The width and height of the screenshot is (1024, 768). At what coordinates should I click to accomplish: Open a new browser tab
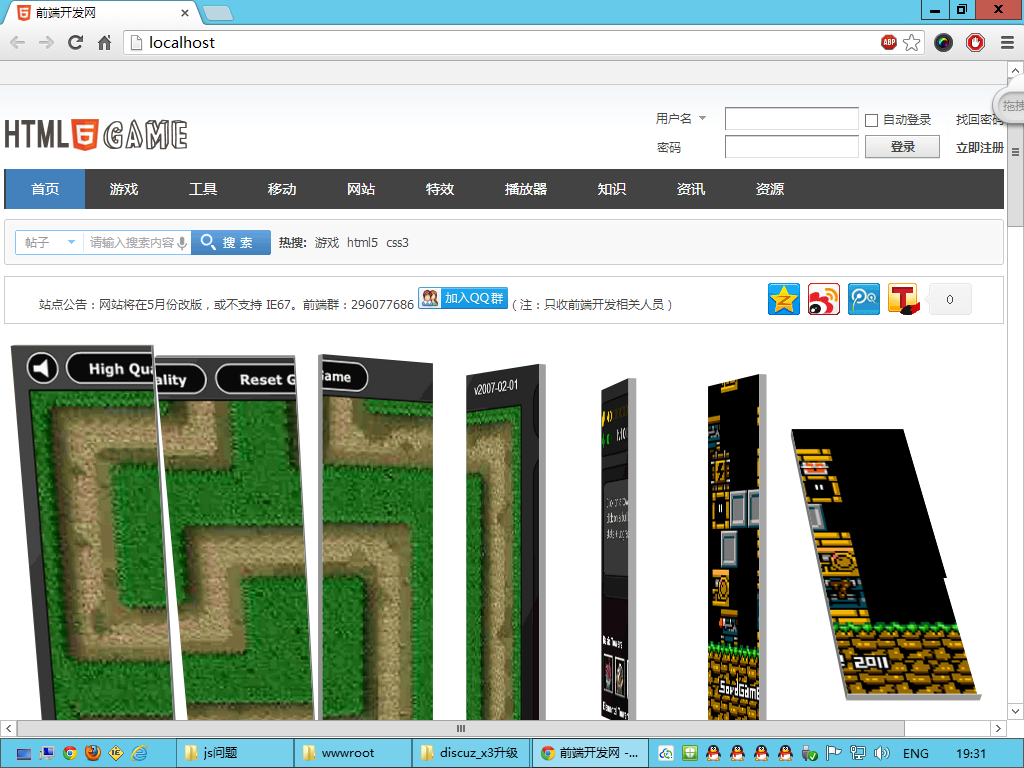217,13
